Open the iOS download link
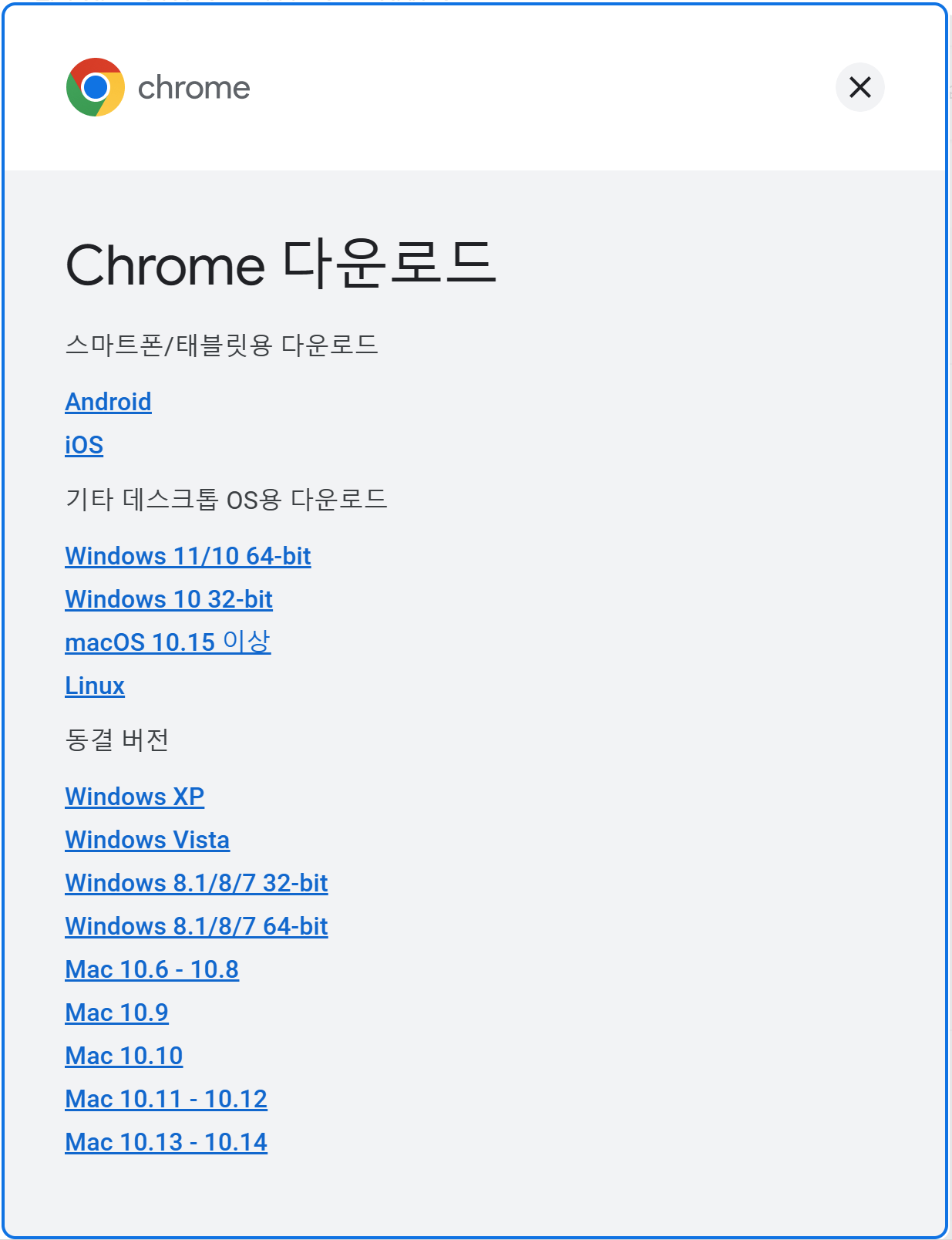 coord(84,445)
